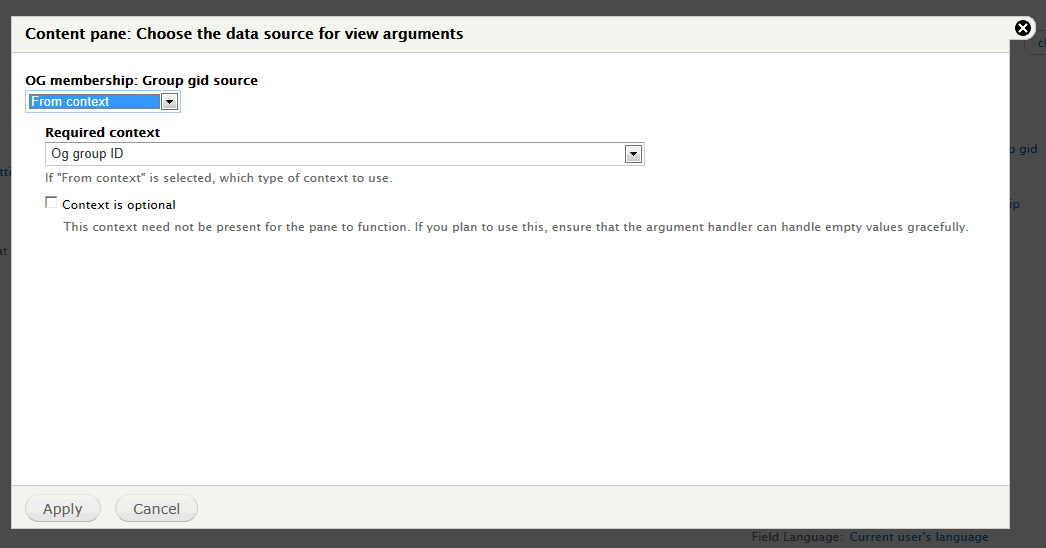This screenshot has width=1046, height=548.
Task: Enable the Context is optional checkbox
Action: (x=52, y=203)
